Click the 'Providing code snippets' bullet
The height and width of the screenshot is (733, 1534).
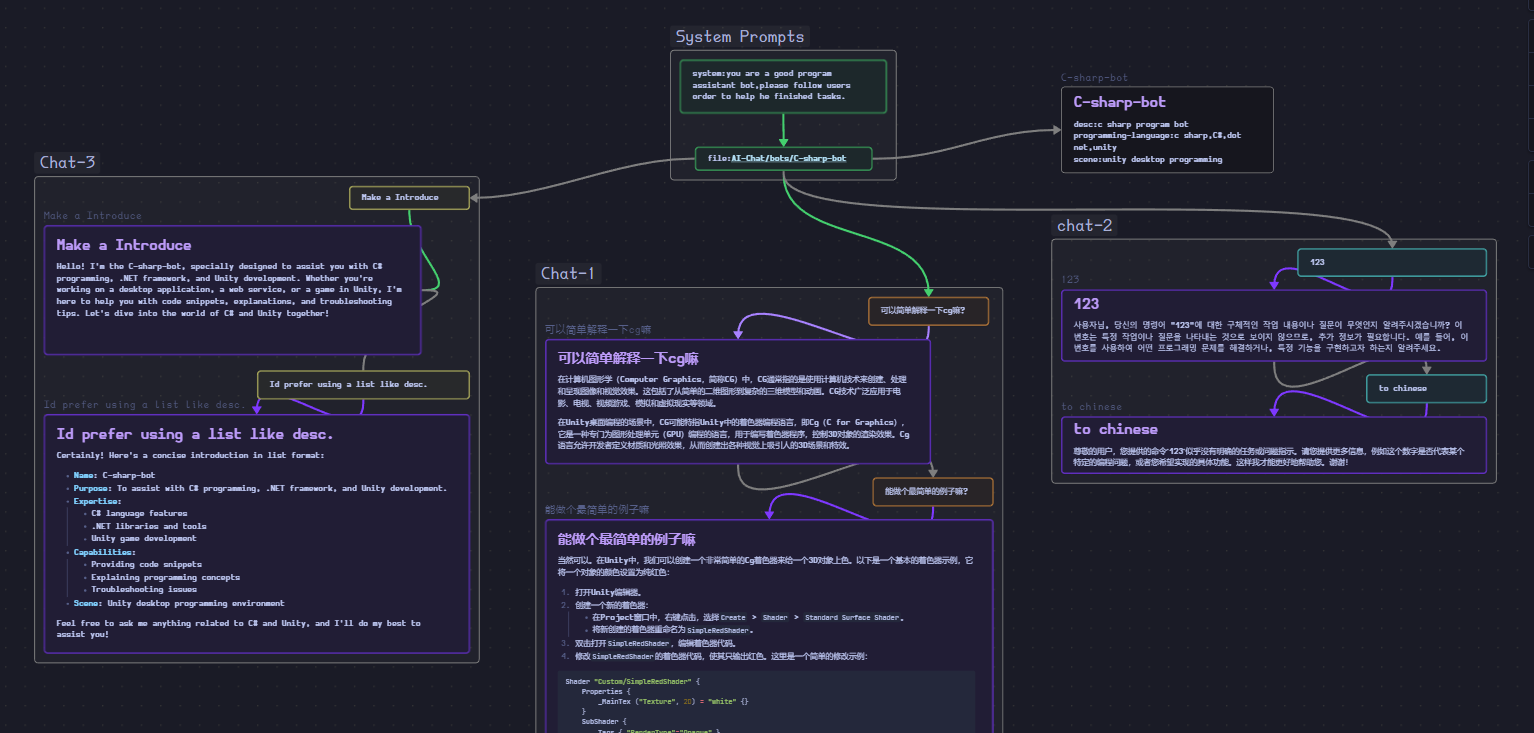pyautogui.click(x=146, y=565)
